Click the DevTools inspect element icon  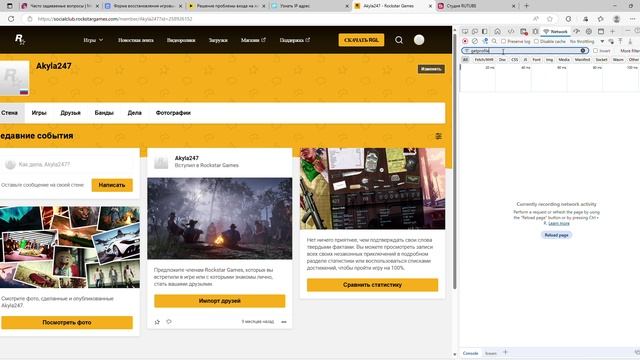pos(465,31)
